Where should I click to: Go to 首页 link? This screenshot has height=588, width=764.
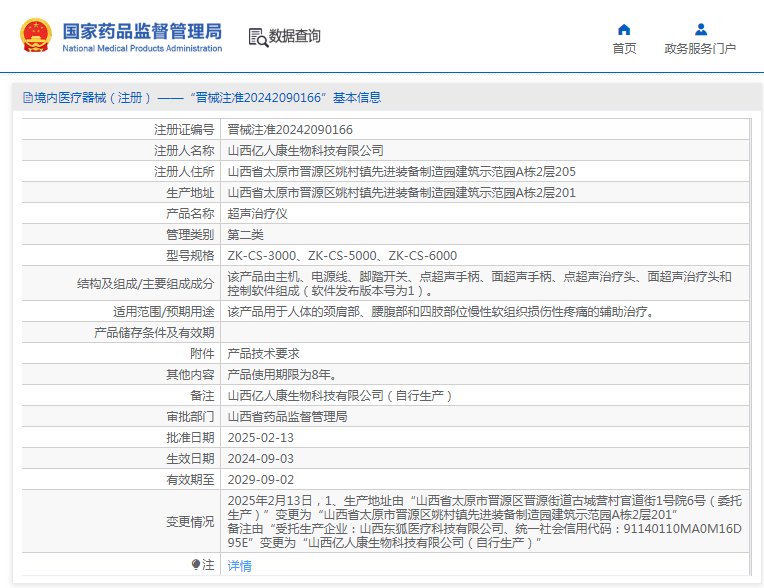point(624,49)
